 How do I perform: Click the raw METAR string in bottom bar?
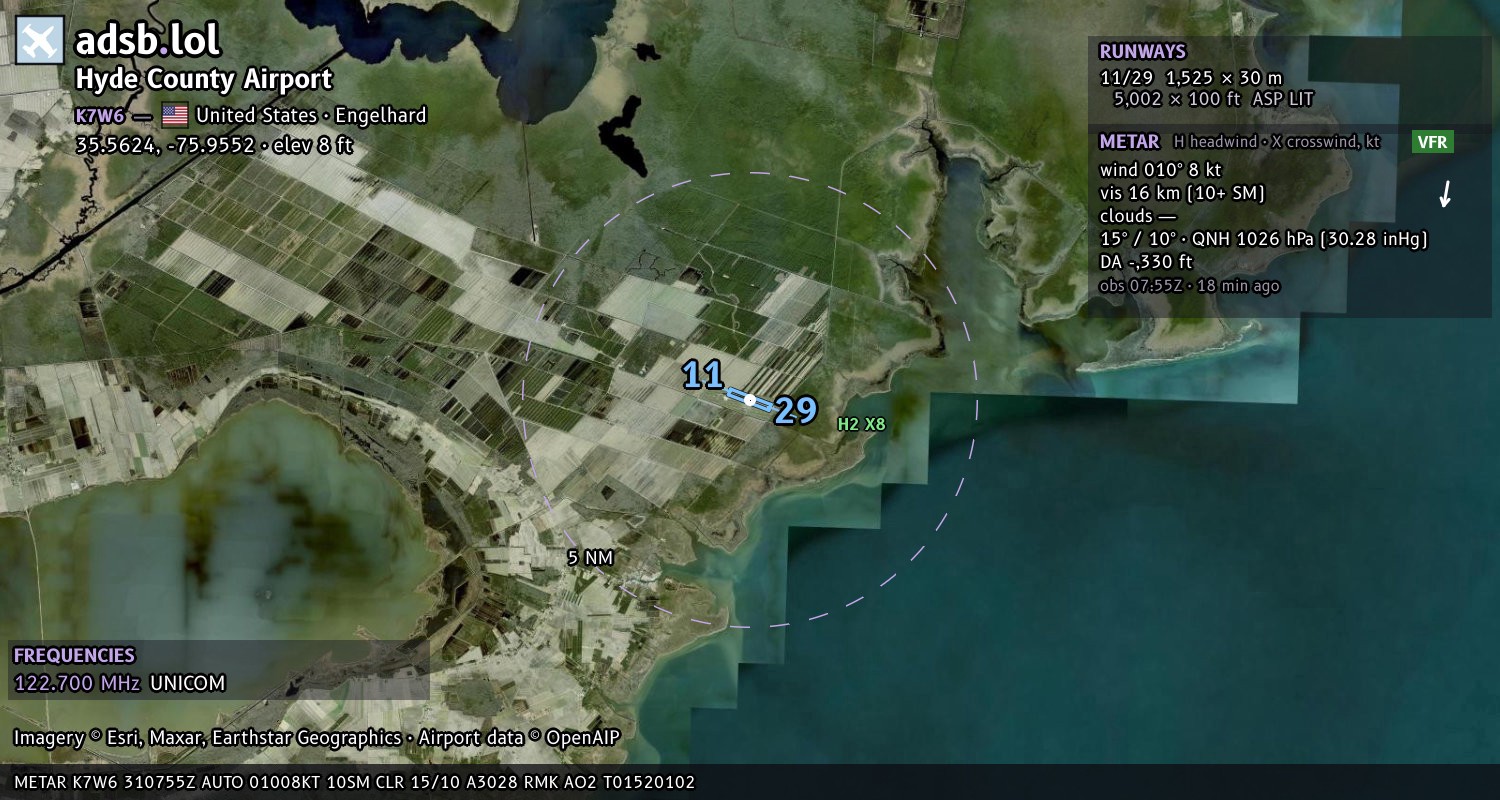pyautogui.click(x=354, y=782)
